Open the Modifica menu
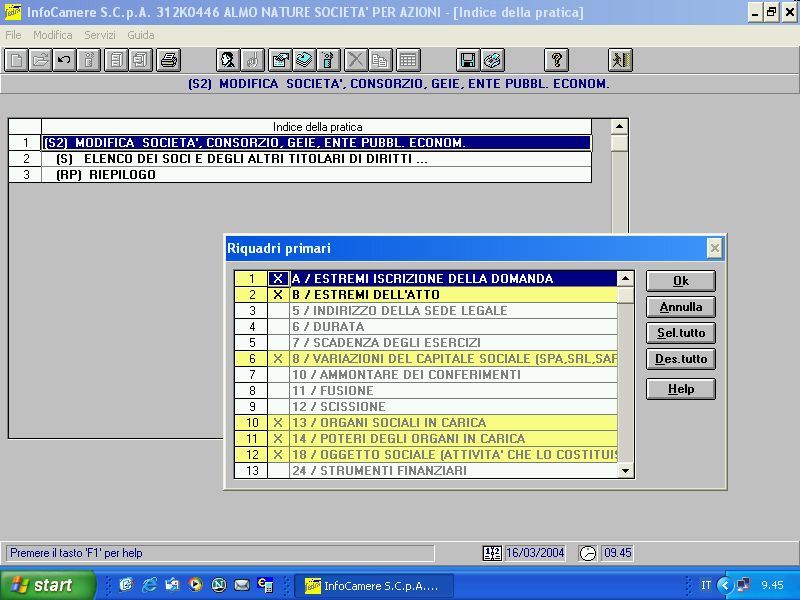Image resolution: width=800 pixels, height=600 pixels. pos(53,35)
